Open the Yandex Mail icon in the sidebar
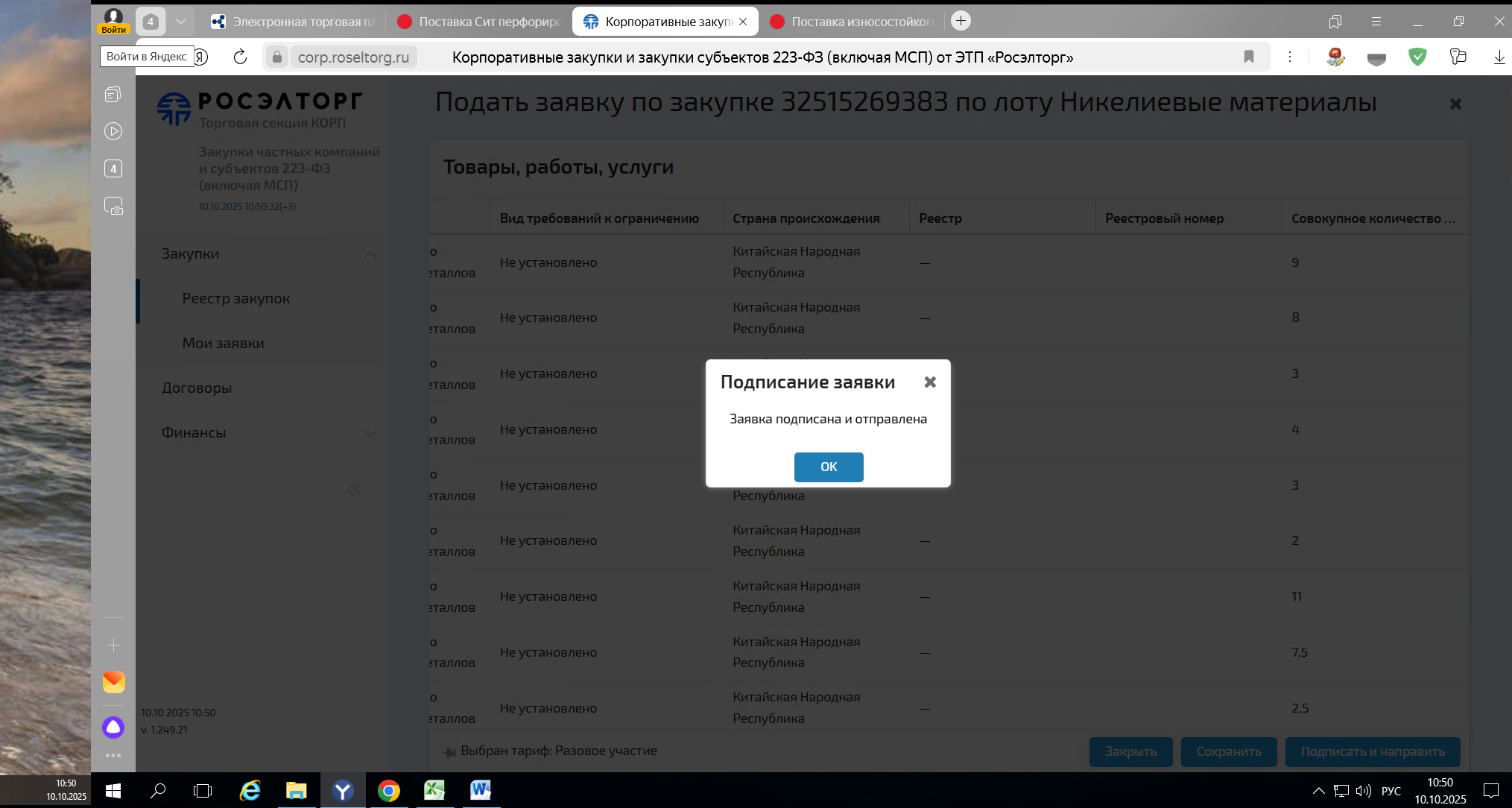 pos(113,681)
